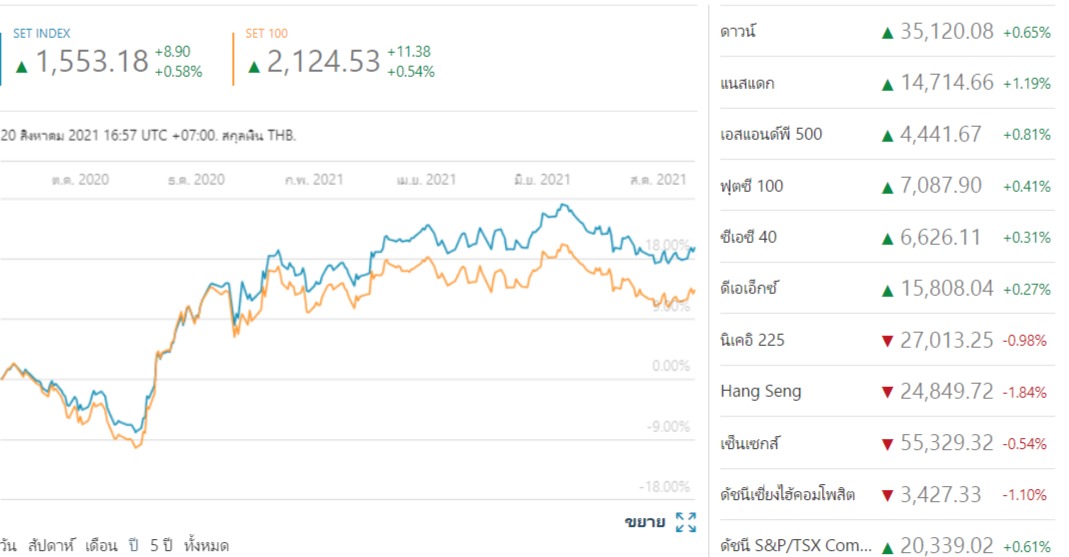Click the ดัชนีเซี่ยงไฮ้คอมโพสิต index name
The width and height of the screenshot is (1069, 557).
[x=788, y=495]
